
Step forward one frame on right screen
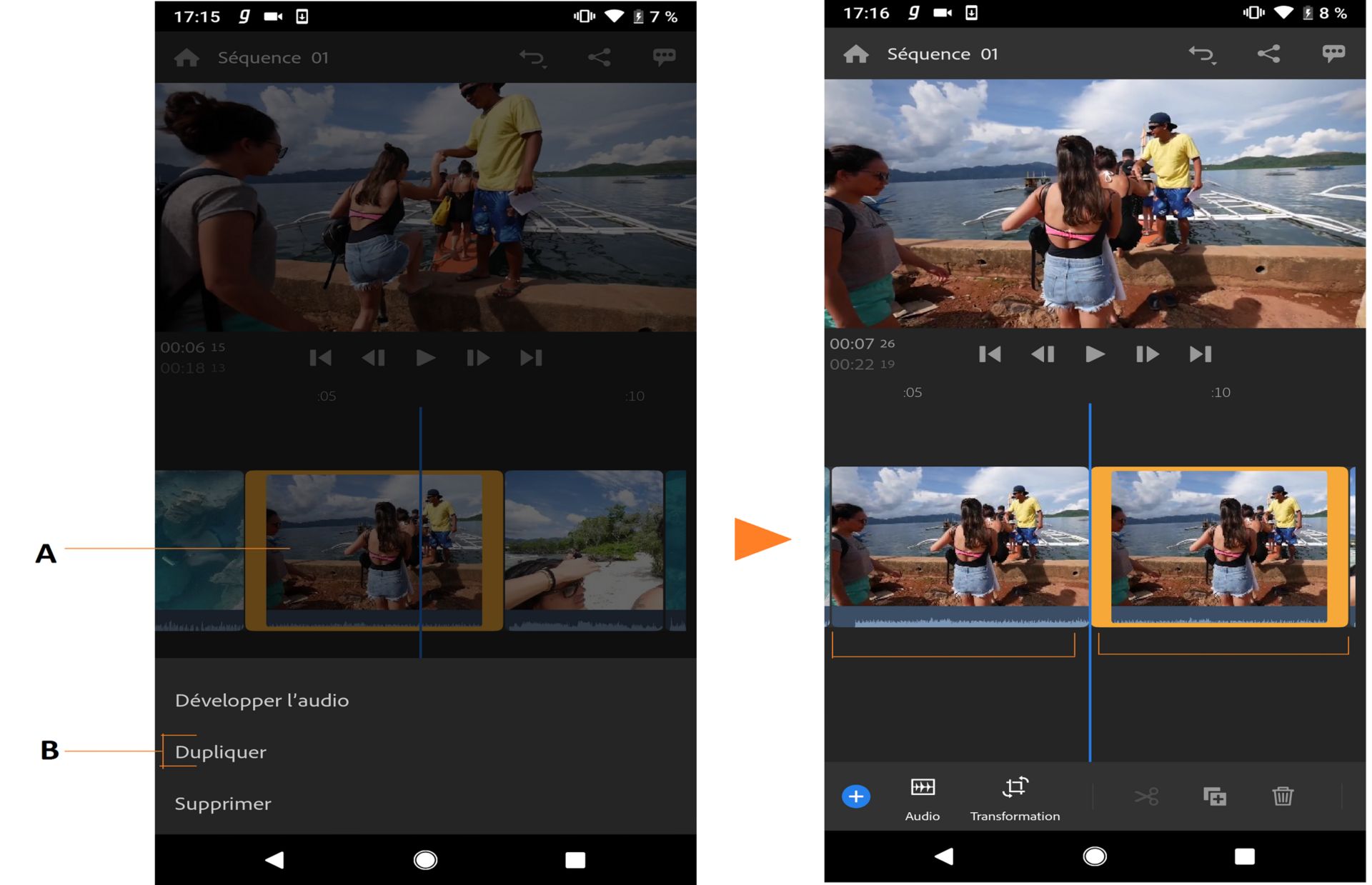[x=1147, y=354]
